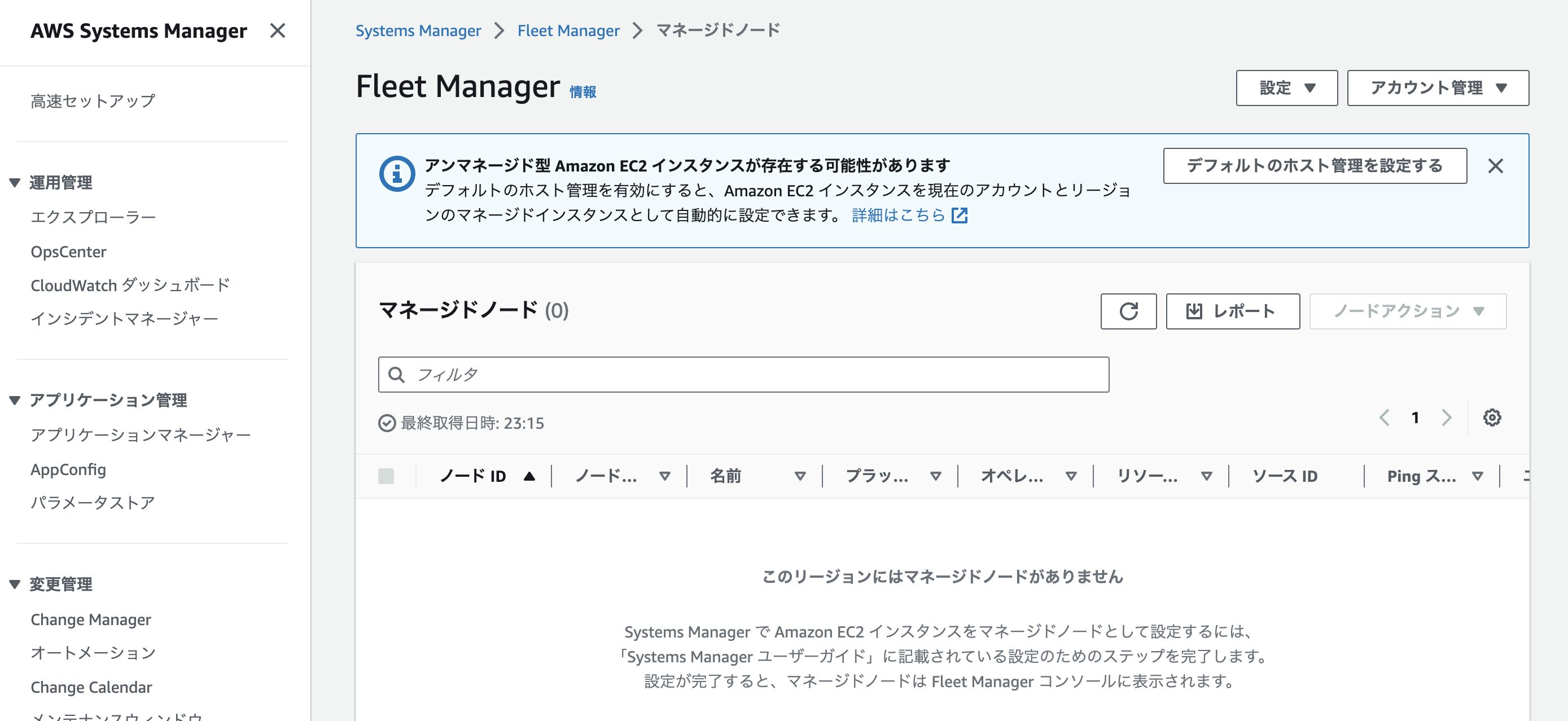デフォルトのホスト管理を設定するボタンをクリック

(1314, 165)
